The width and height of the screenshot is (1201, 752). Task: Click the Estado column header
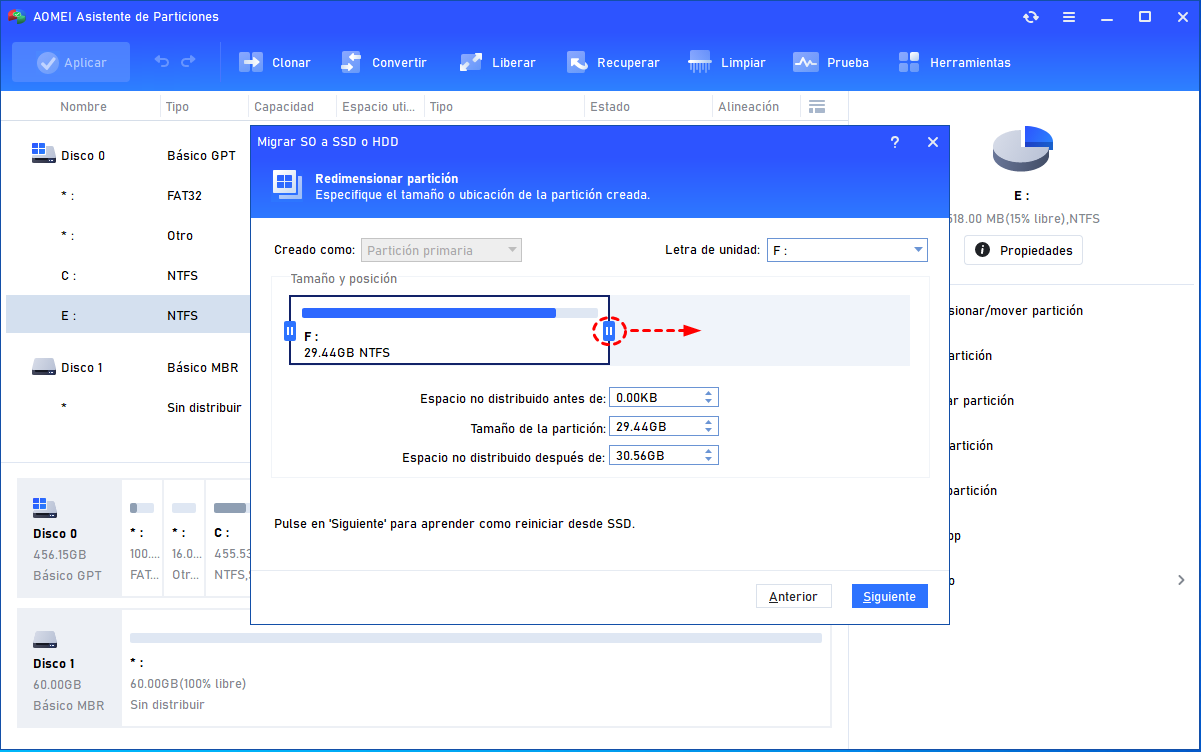tap(610, 107)
